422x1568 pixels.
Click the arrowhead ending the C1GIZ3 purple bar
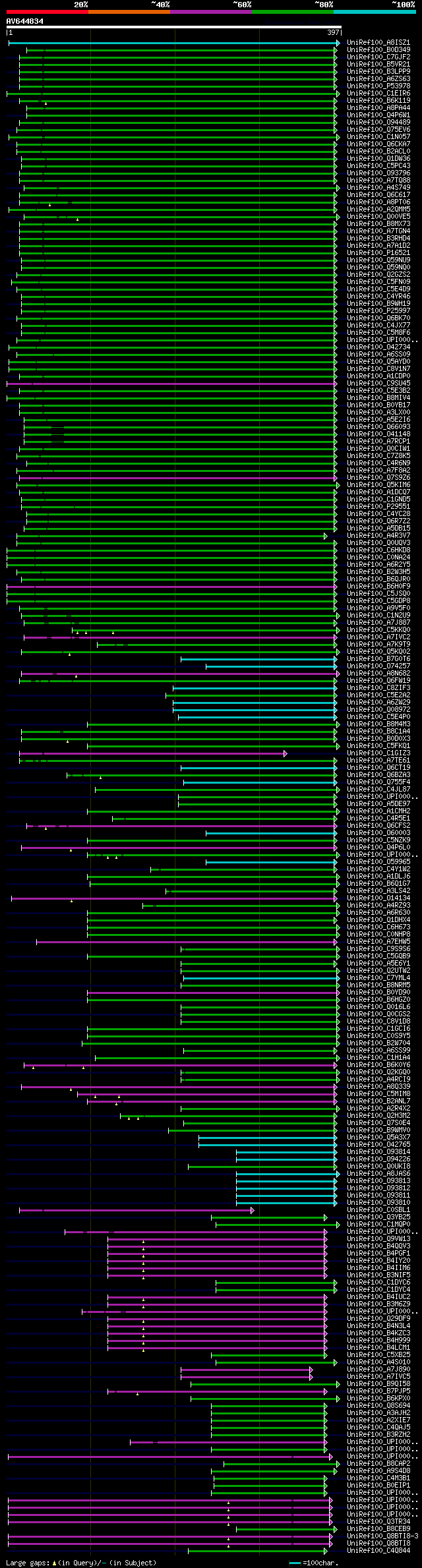[286, 753]
